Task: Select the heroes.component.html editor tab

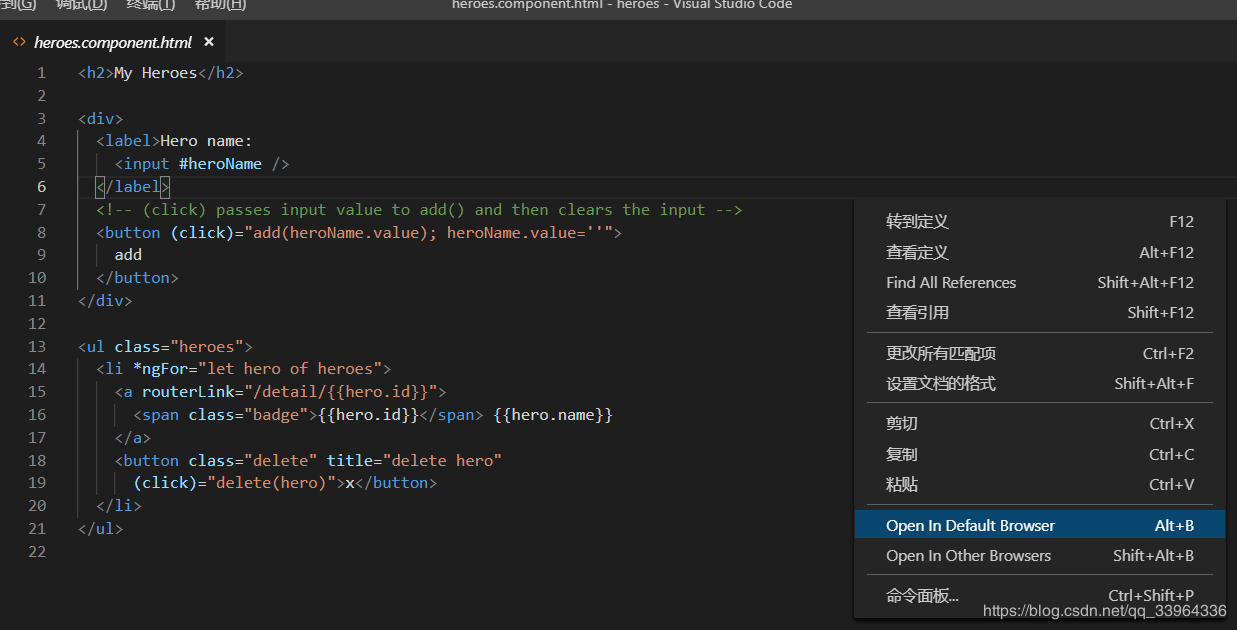Action: (112, 42)
